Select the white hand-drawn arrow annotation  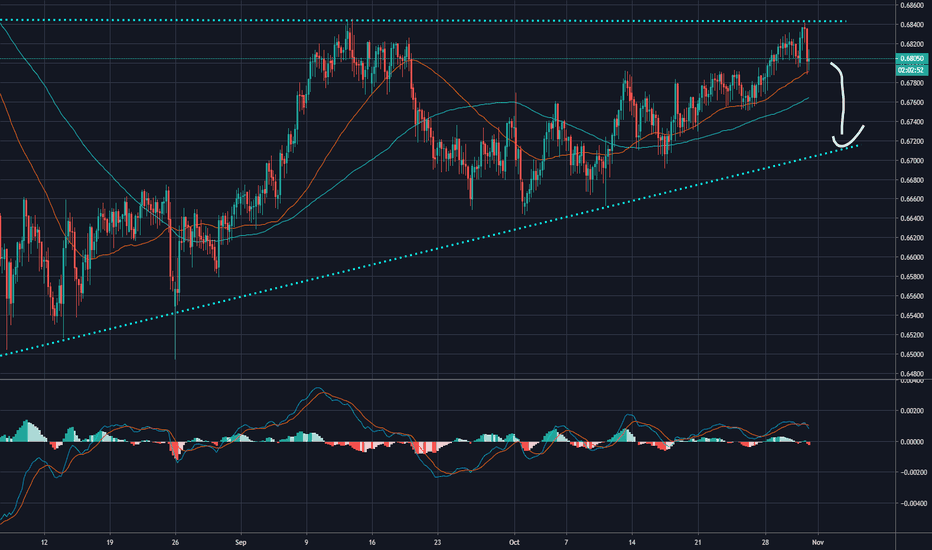[846, 105]
